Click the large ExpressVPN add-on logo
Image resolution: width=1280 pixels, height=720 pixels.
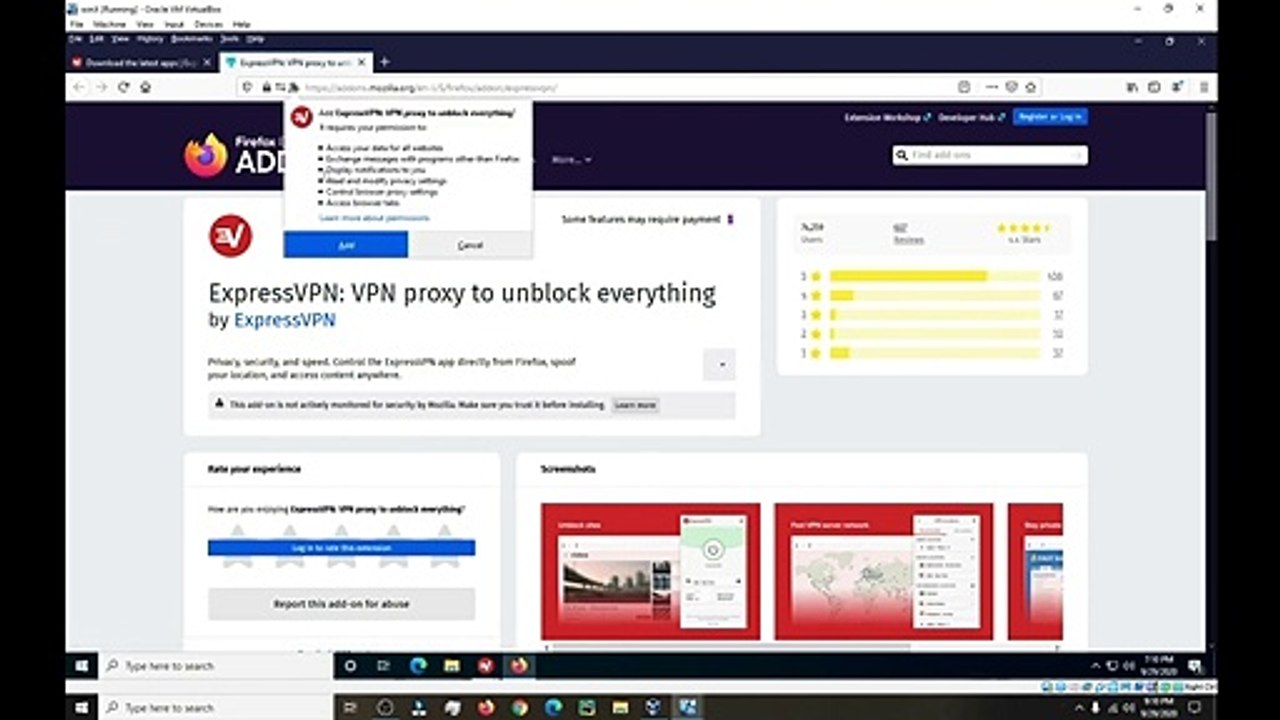pos(230,236)
